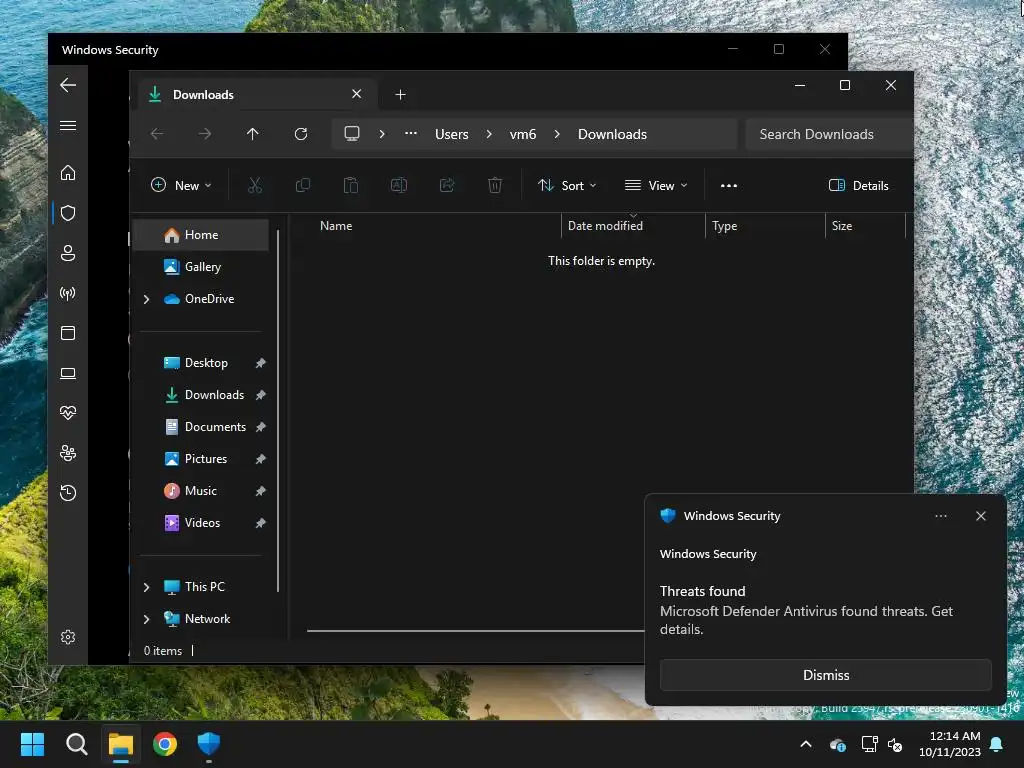
Task: Click the Paste clipboard icon
Action: (351, 185)
